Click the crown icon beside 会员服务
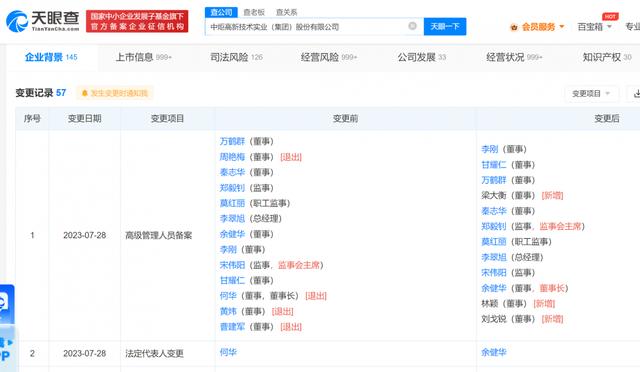 click(x=514, y=27)
